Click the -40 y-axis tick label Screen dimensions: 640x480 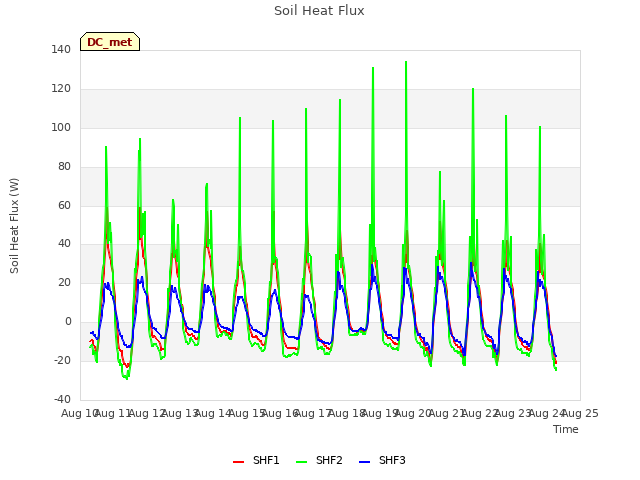tap(62, 399)
